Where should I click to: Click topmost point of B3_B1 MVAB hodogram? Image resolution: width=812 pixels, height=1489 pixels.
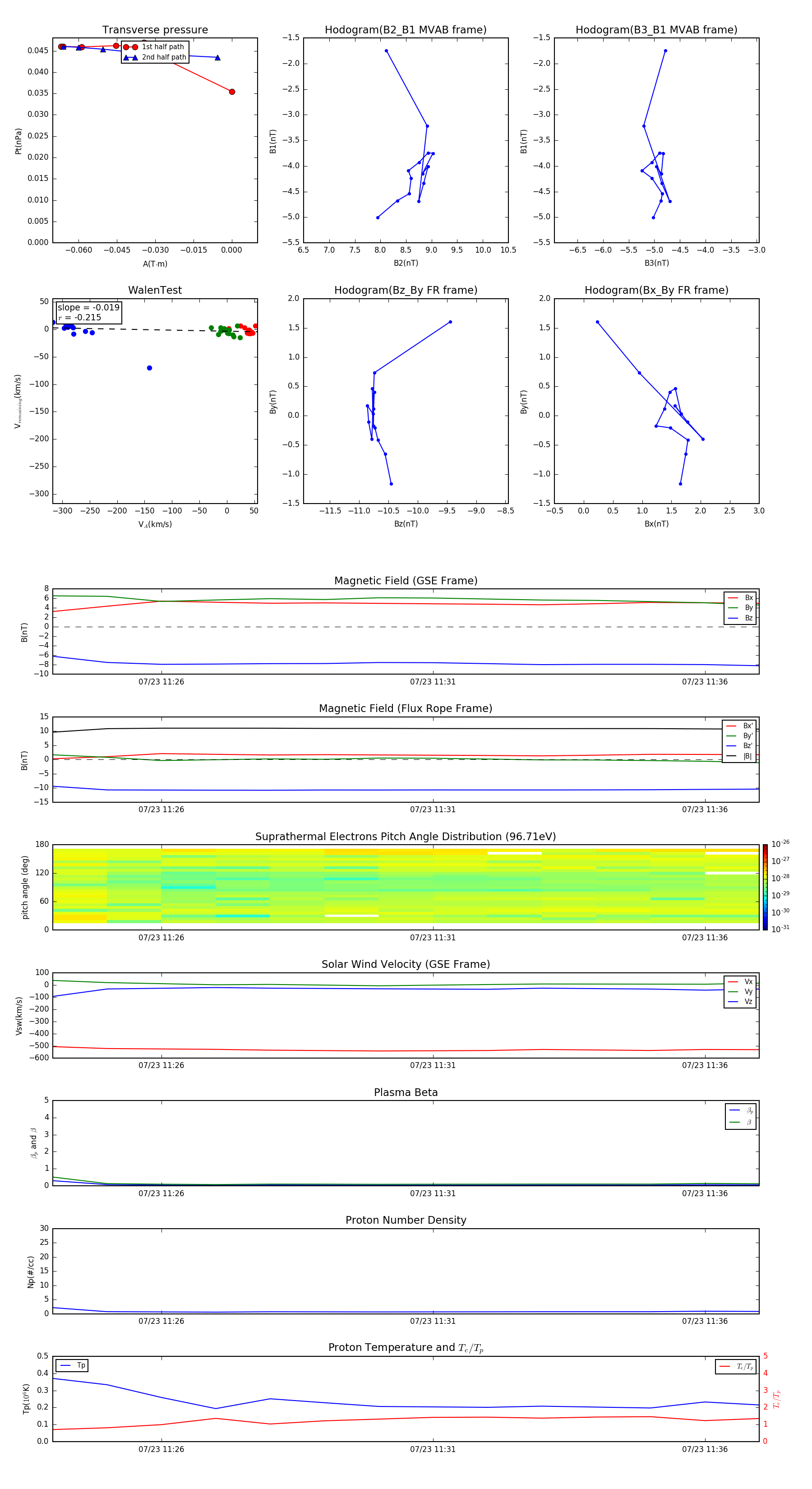click(665, 51)
